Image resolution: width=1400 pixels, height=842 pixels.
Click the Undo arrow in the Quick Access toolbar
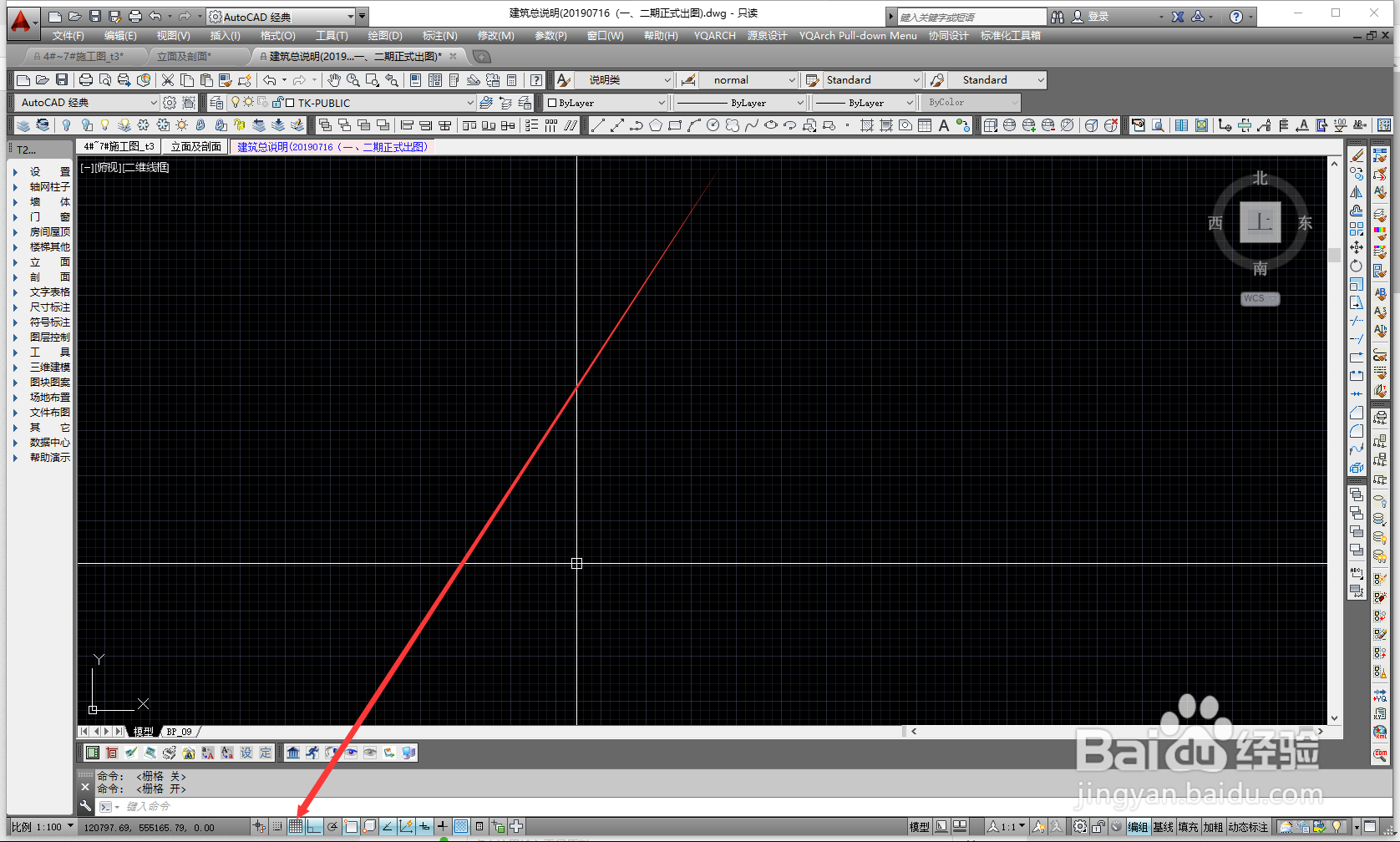click(x=155, y=17)
